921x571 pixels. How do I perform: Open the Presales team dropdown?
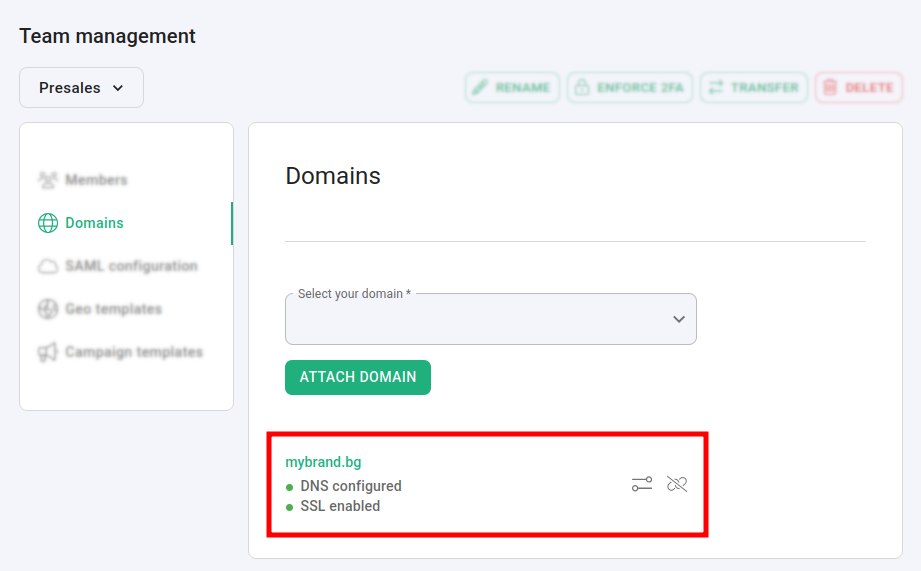(x=81, y=88)
